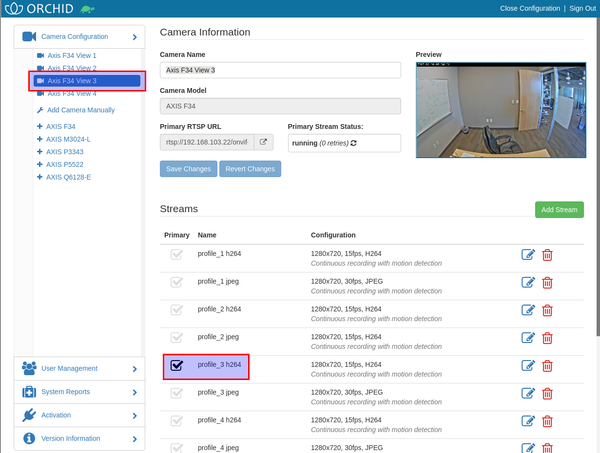
Task: Refresh the primary stream status
Action: [354, 143]
